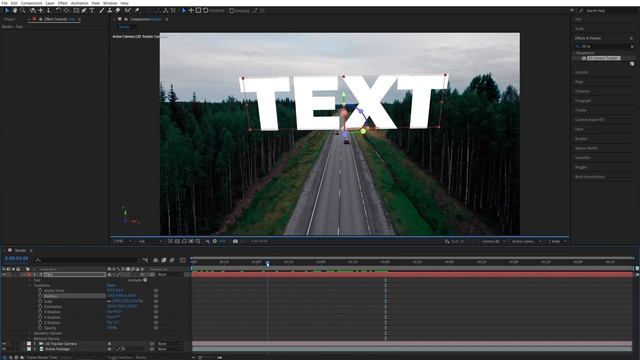Select the Zoom magnifier tool
640x360 pixels.
[x=23, y=11]
